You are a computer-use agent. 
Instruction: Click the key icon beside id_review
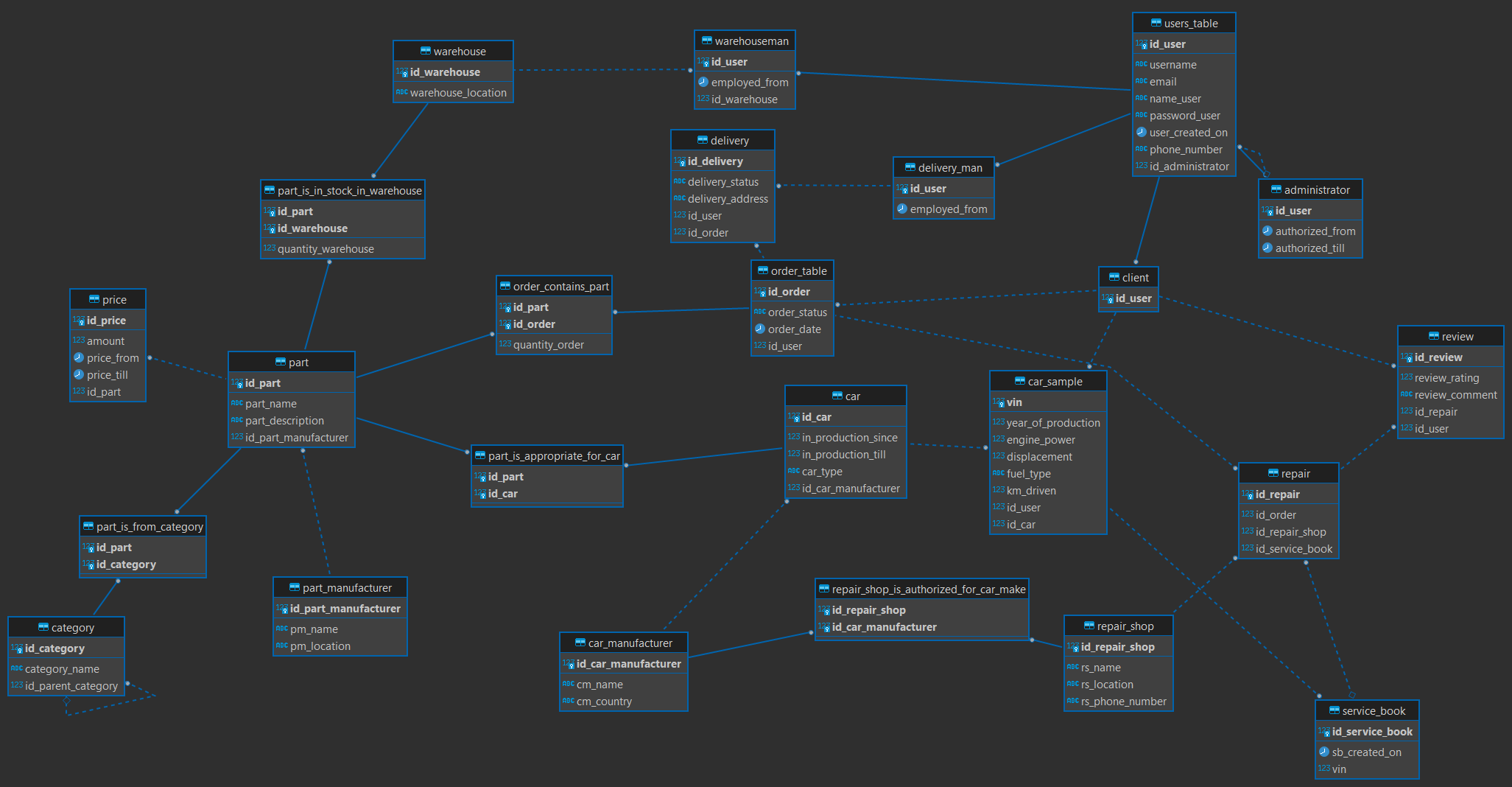[1406, 357]
